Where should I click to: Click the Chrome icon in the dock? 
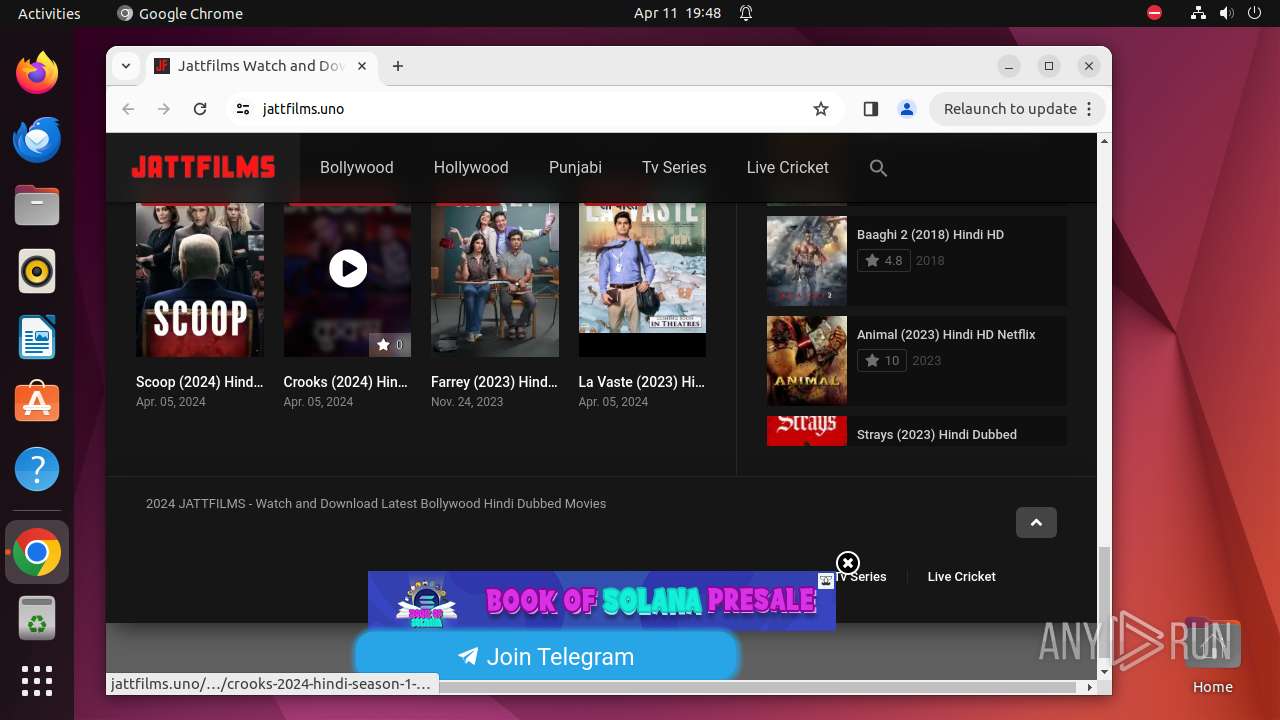tap(37, 552)
